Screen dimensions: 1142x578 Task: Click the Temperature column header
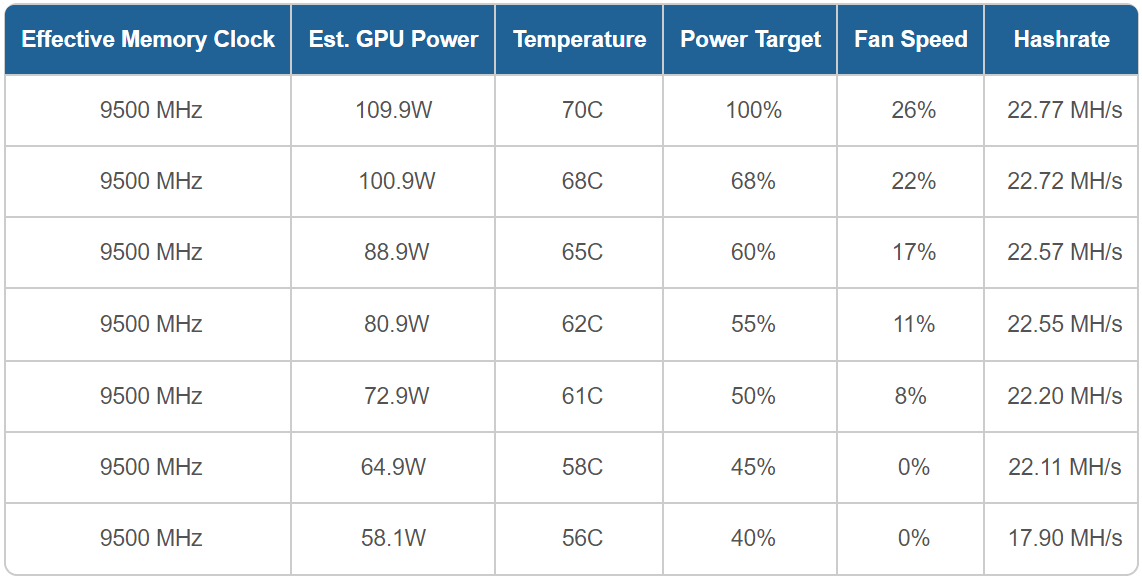[579, 39]
